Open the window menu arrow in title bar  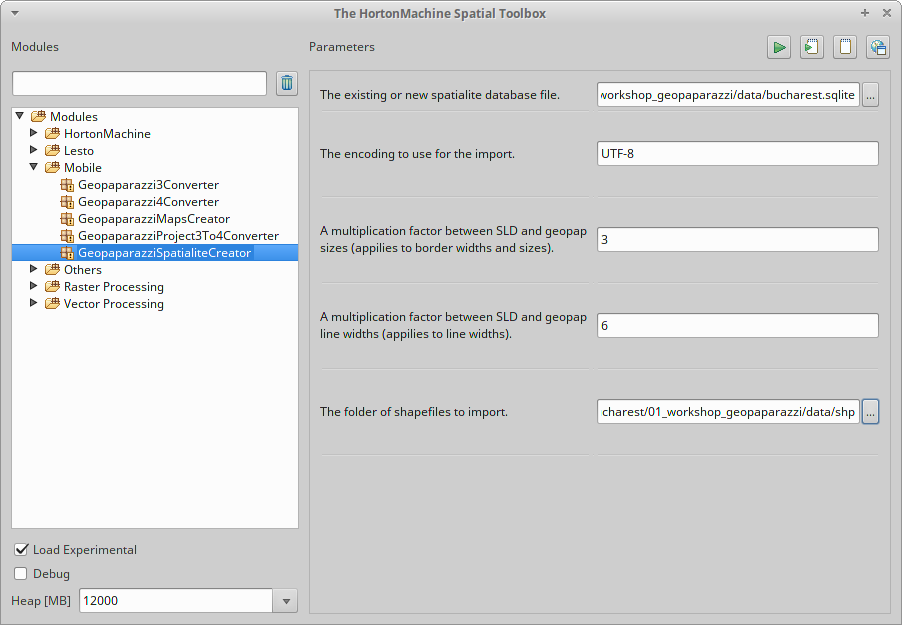click(x=15, y=13)
